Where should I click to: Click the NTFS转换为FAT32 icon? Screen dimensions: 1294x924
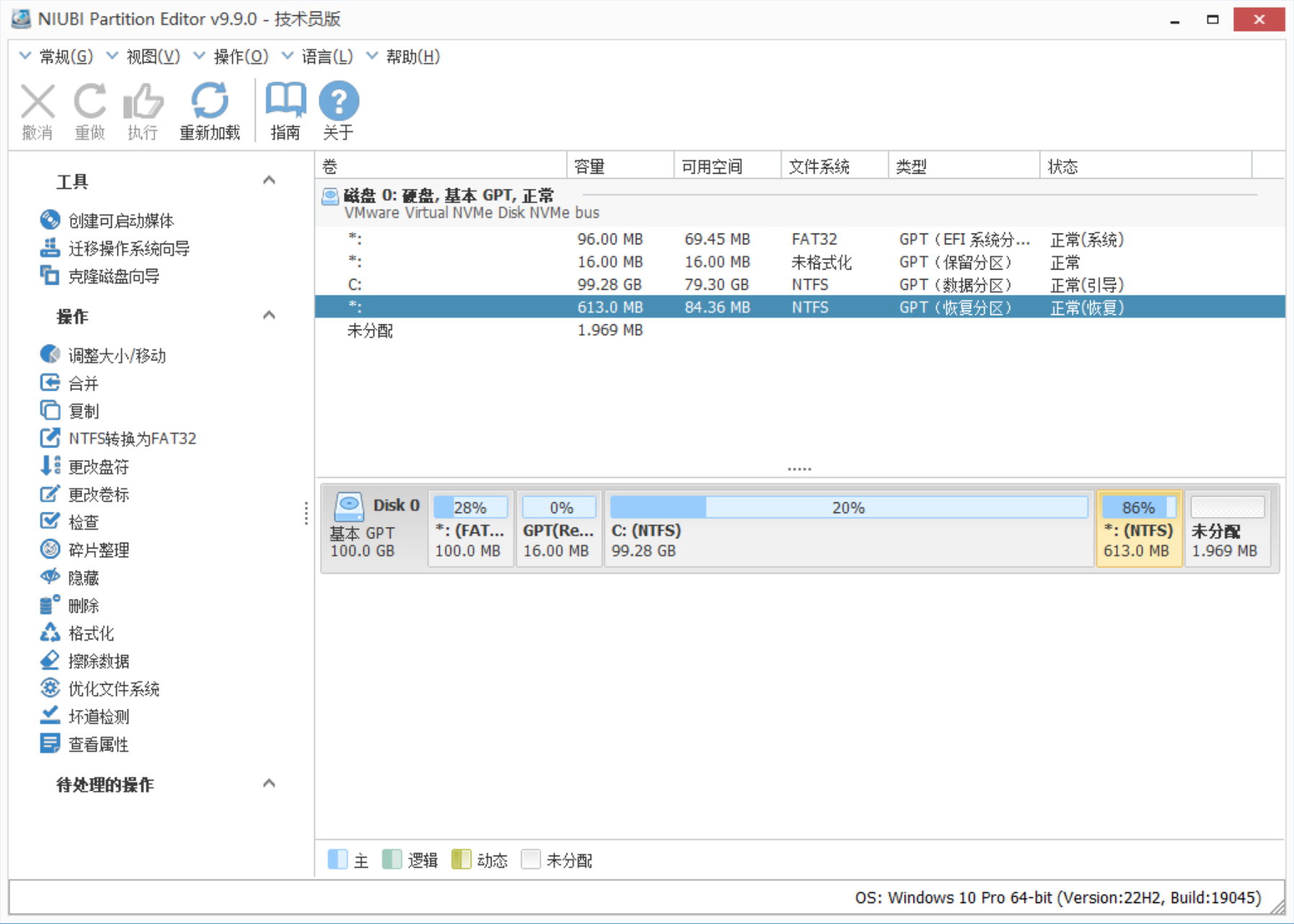click(x=50, y=438)
